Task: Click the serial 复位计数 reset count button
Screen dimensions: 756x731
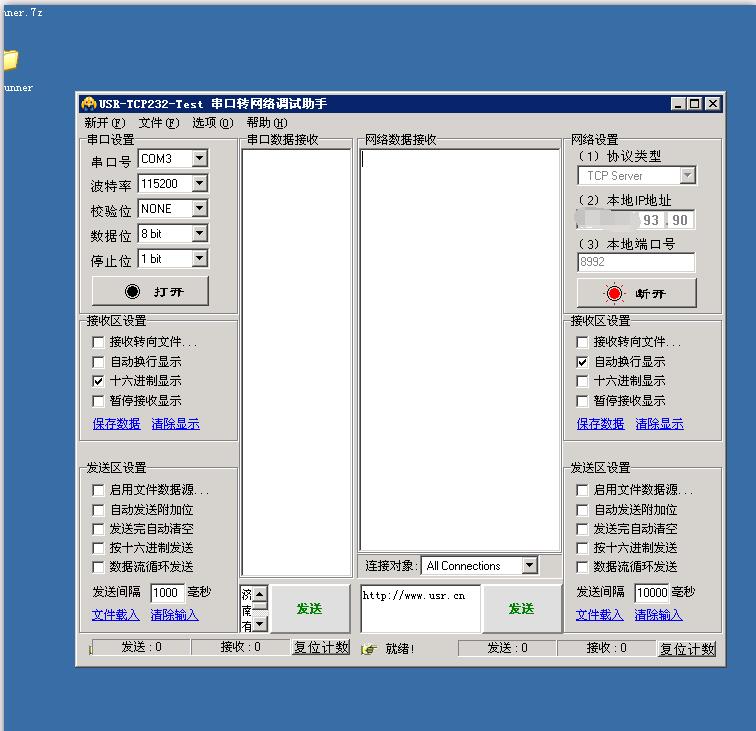Action: point(321,648)
